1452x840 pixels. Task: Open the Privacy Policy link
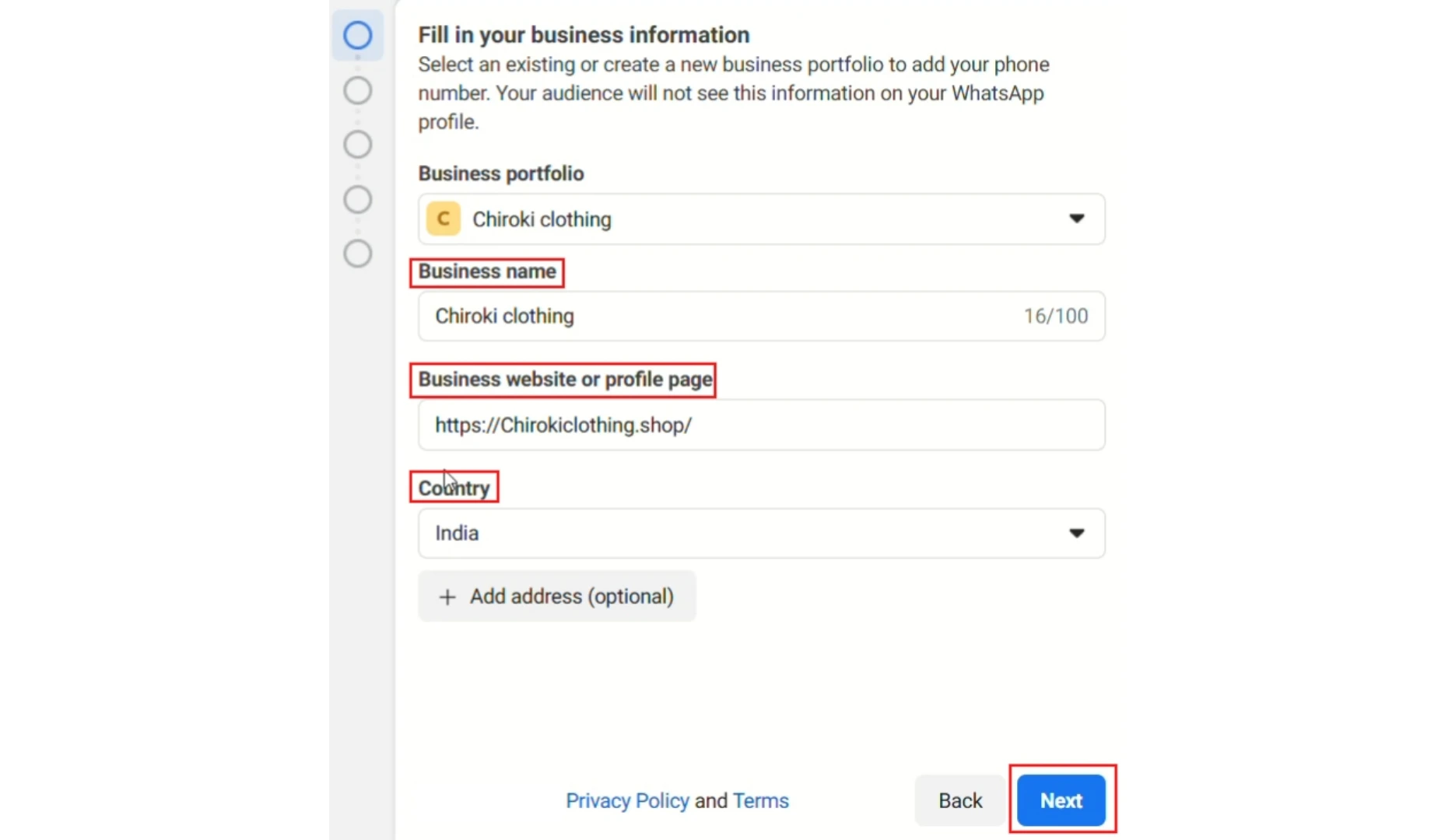coord(627,800)
